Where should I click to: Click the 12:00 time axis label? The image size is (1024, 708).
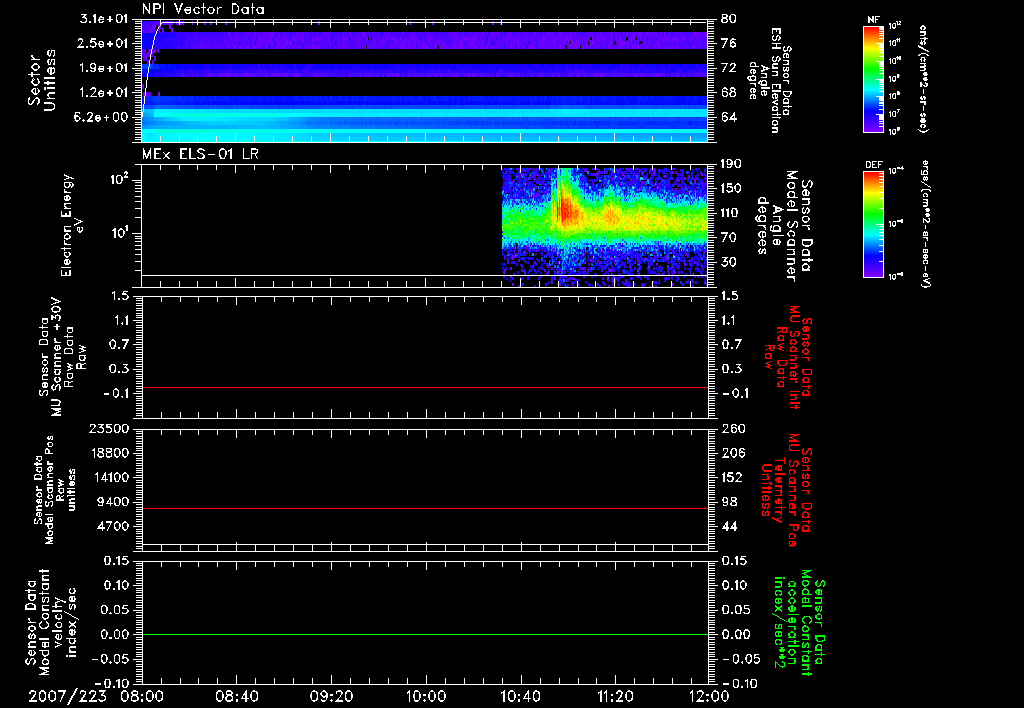tap(708, 695)
